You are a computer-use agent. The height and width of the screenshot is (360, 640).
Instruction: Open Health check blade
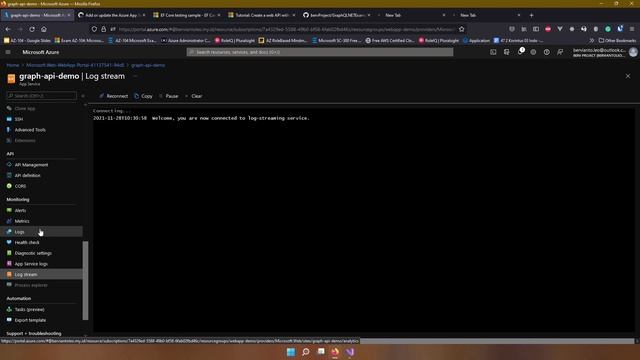(x=27, y=242)
